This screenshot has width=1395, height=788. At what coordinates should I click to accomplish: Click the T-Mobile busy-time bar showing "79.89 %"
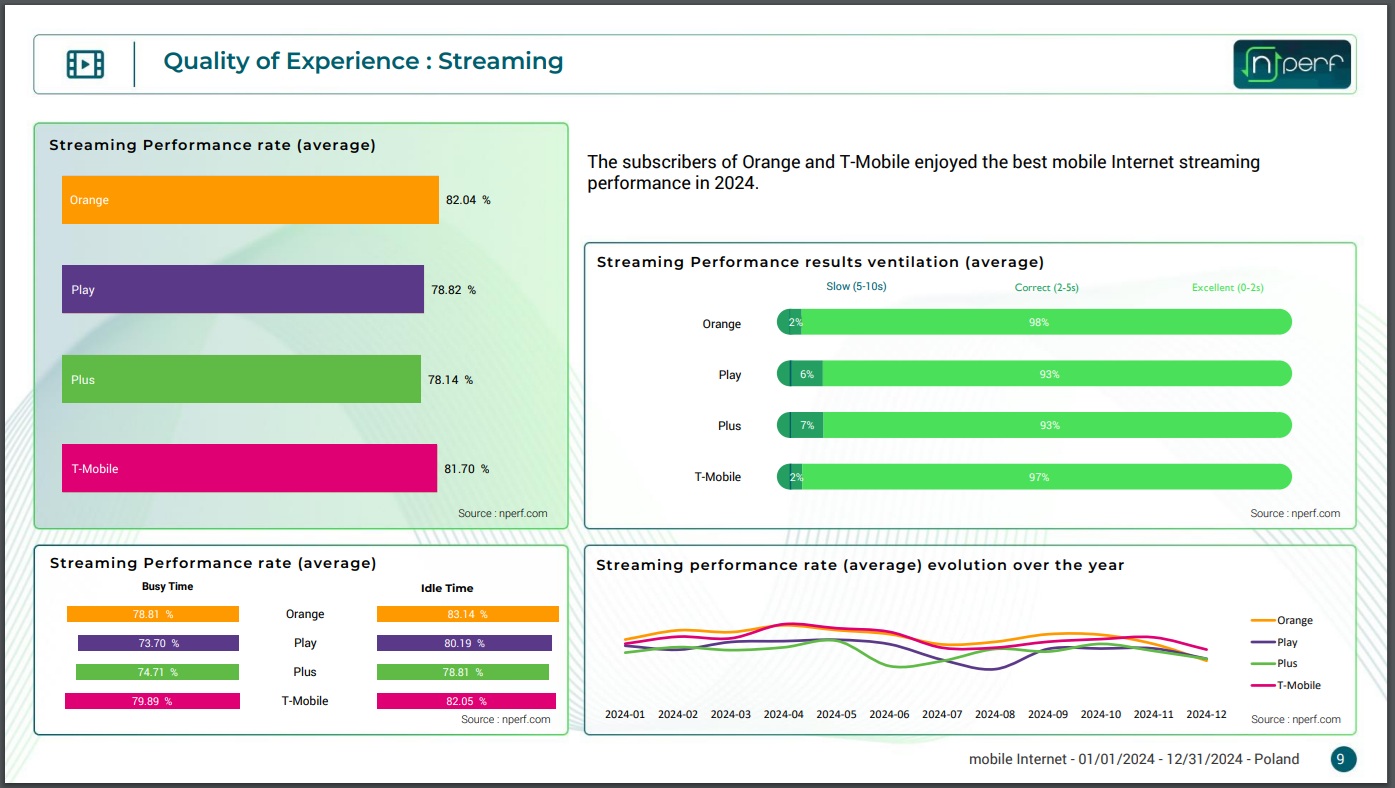152,701
